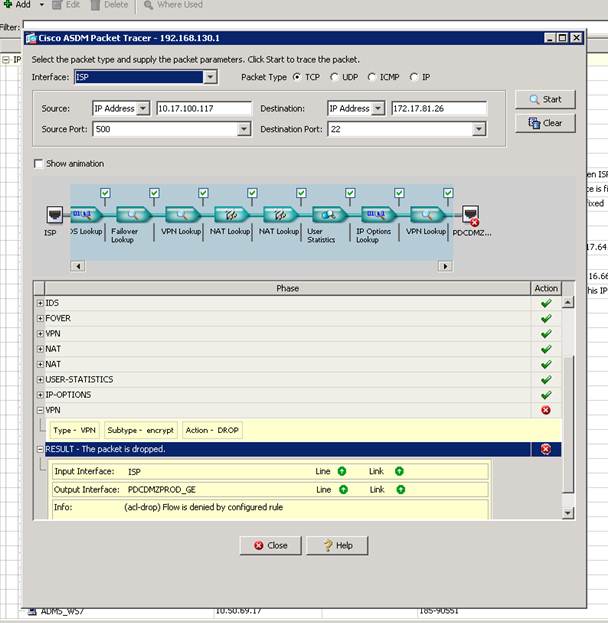Select the ICMP packet type
The height and width of the screenshot is (623, 608).
tap(372, 77)
